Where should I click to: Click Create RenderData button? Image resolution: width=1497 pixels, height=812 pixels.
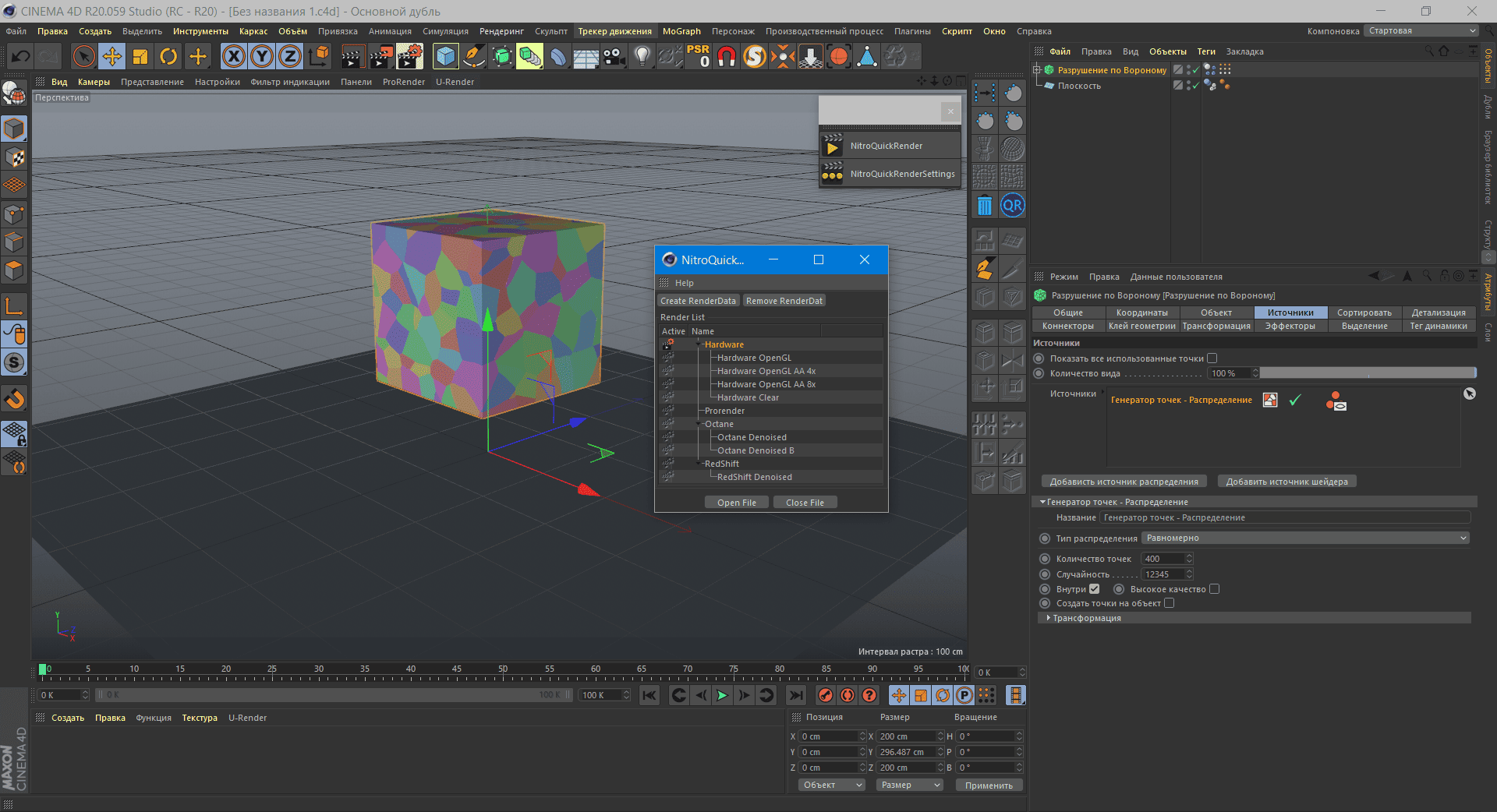[x=698, y=301]
